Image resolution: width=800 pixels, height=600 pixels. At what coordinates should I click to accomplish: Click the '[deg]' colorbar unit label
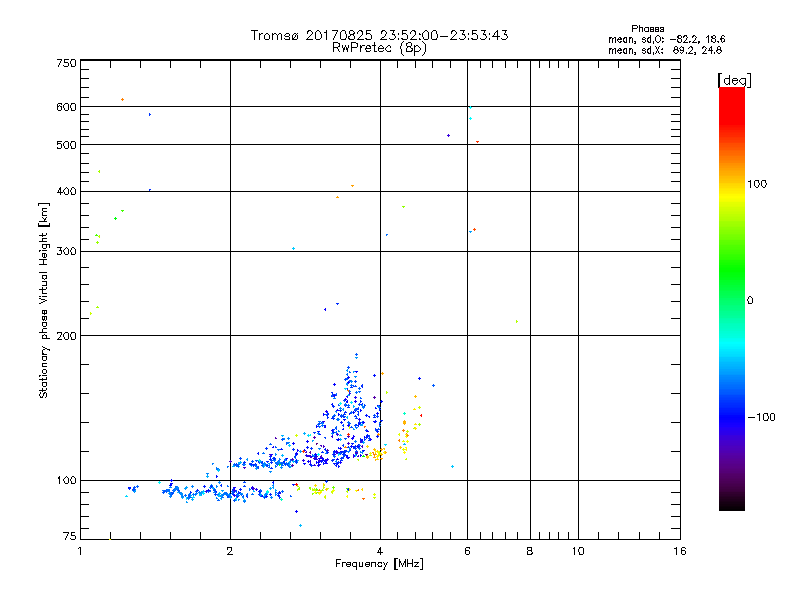click(x=734, y=81)
